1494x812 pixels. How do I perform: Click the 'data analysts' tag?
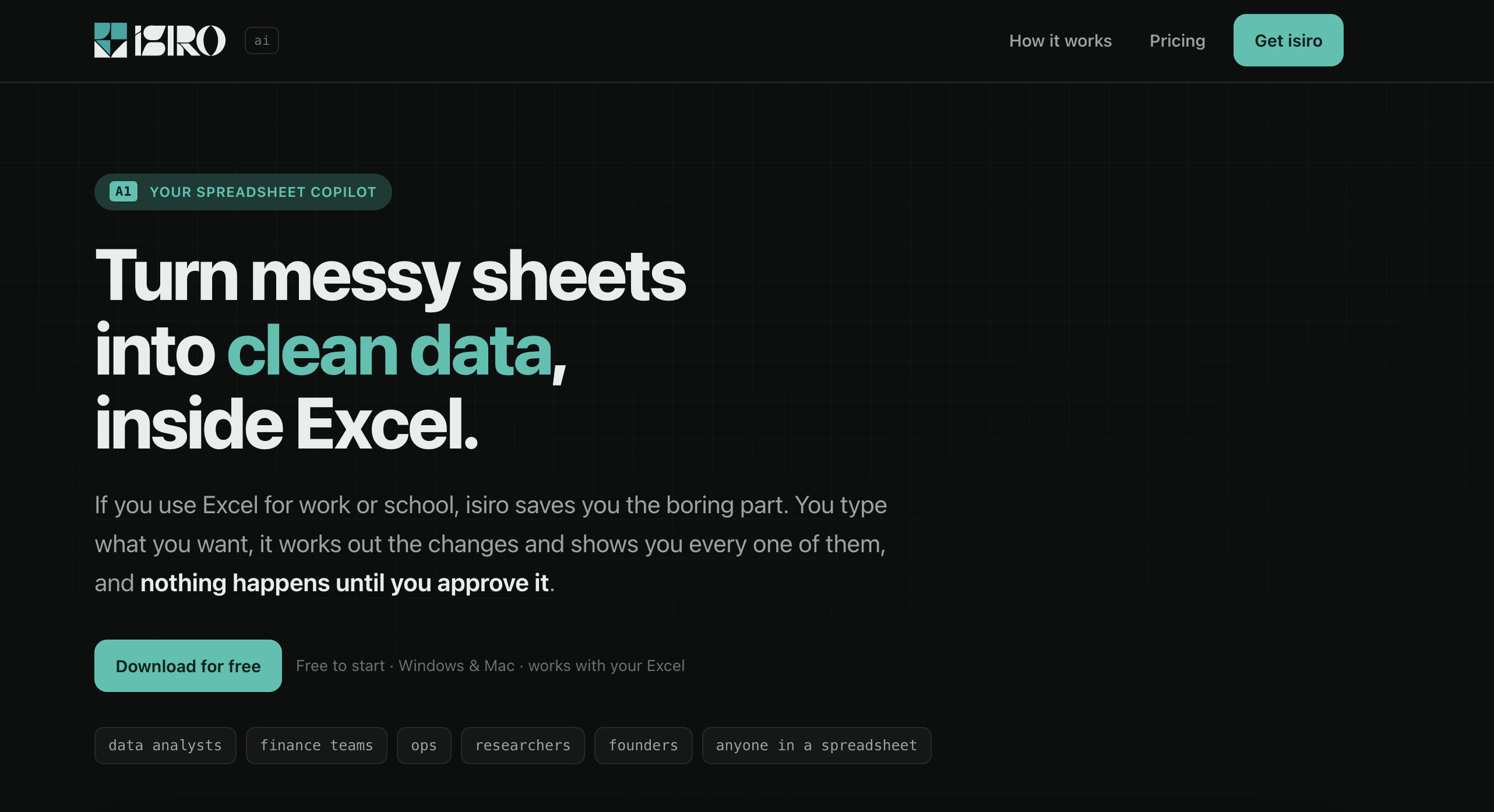[x=165, y=746]
